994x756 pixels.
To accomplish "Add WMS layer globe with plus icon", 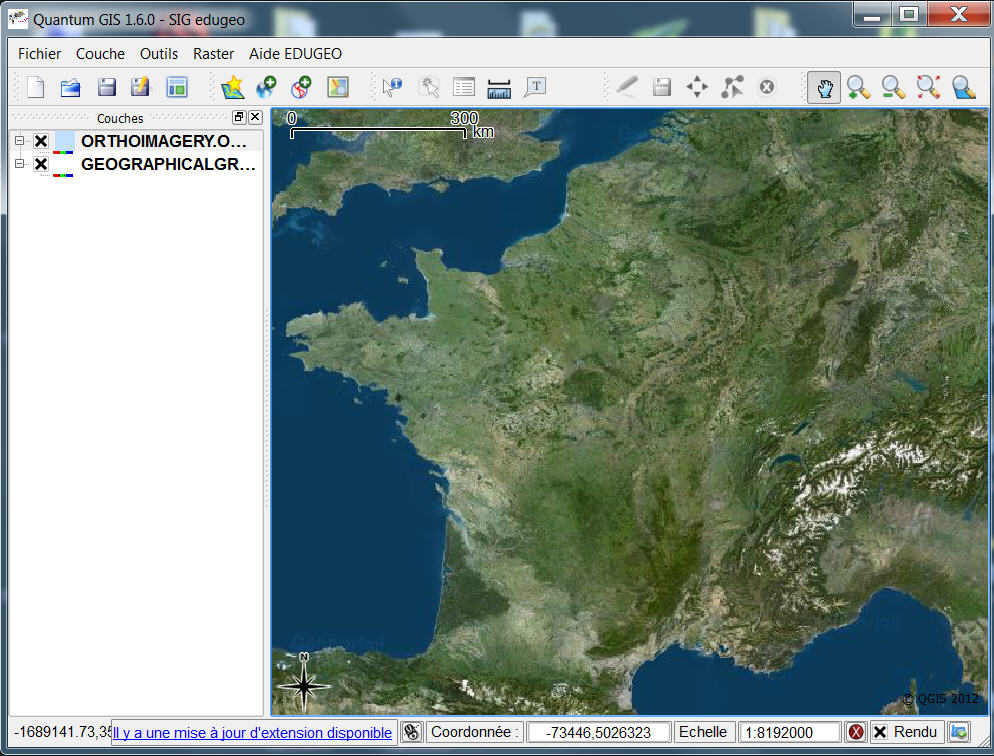I will (x=267, y=87).
